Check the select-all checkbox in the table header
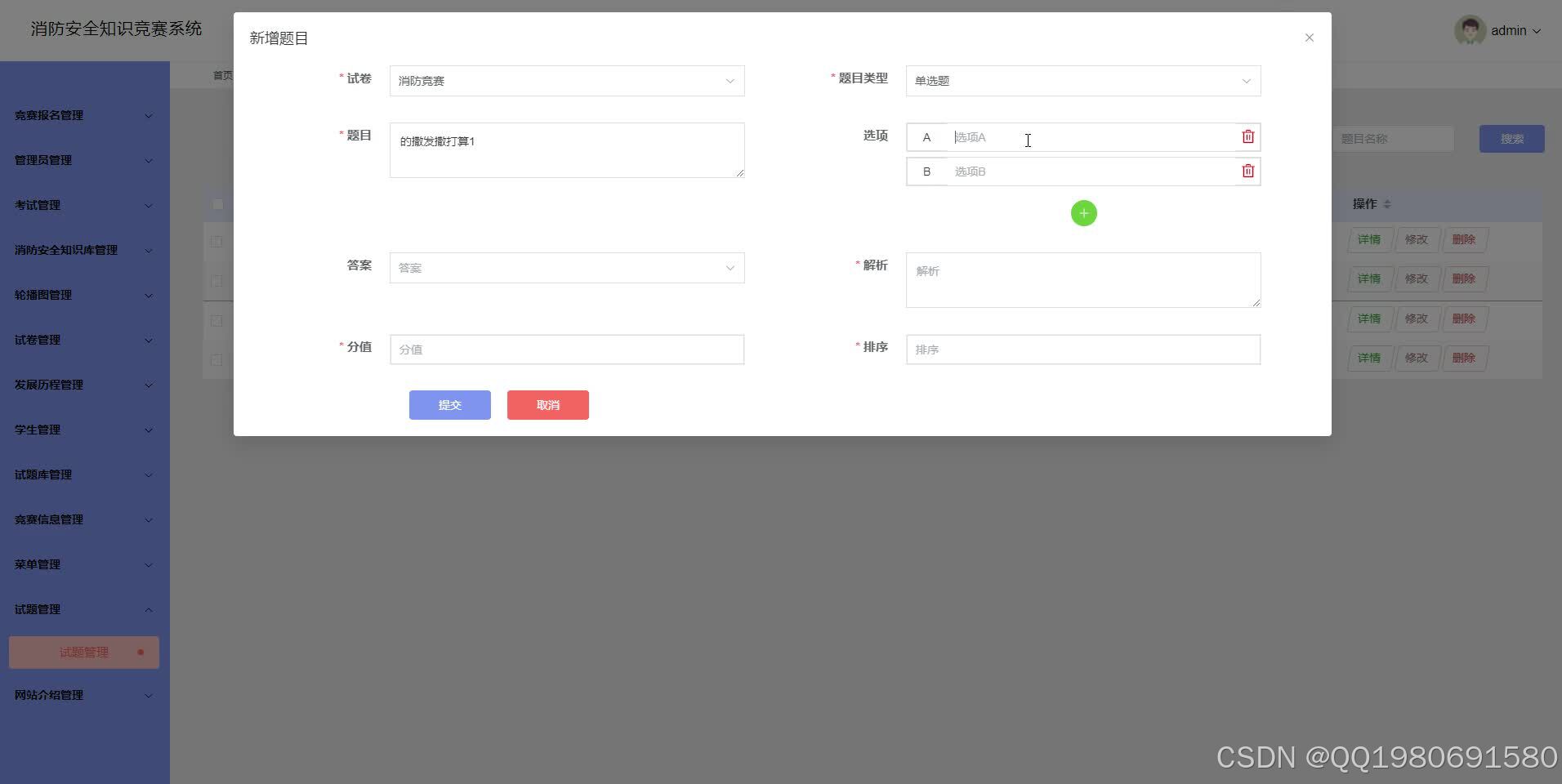1562x784 pixels. [216, 204]
